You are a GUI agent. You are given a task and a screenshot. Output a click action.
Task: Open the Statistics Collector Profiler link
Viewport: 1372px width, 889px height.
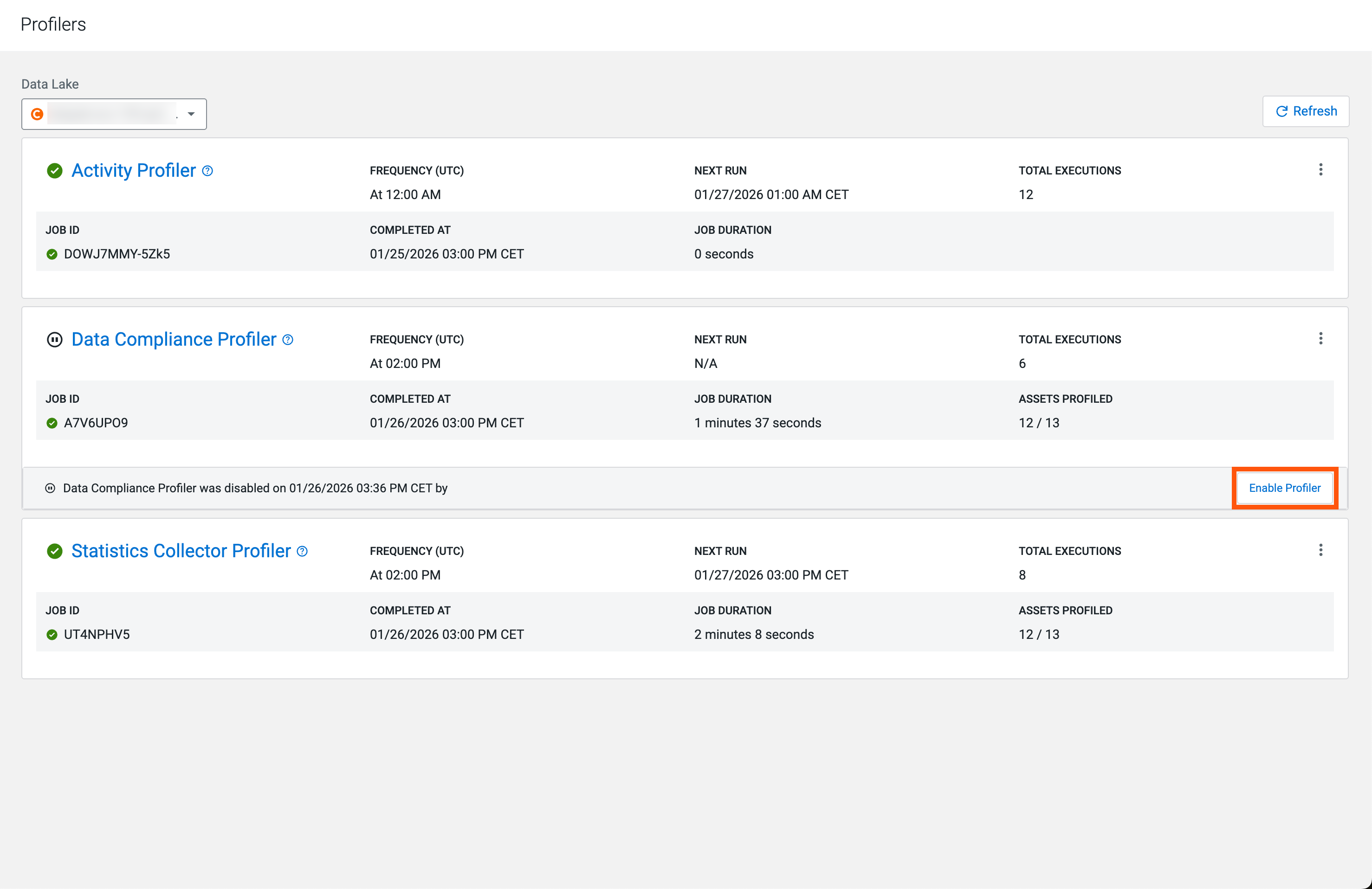181,551
